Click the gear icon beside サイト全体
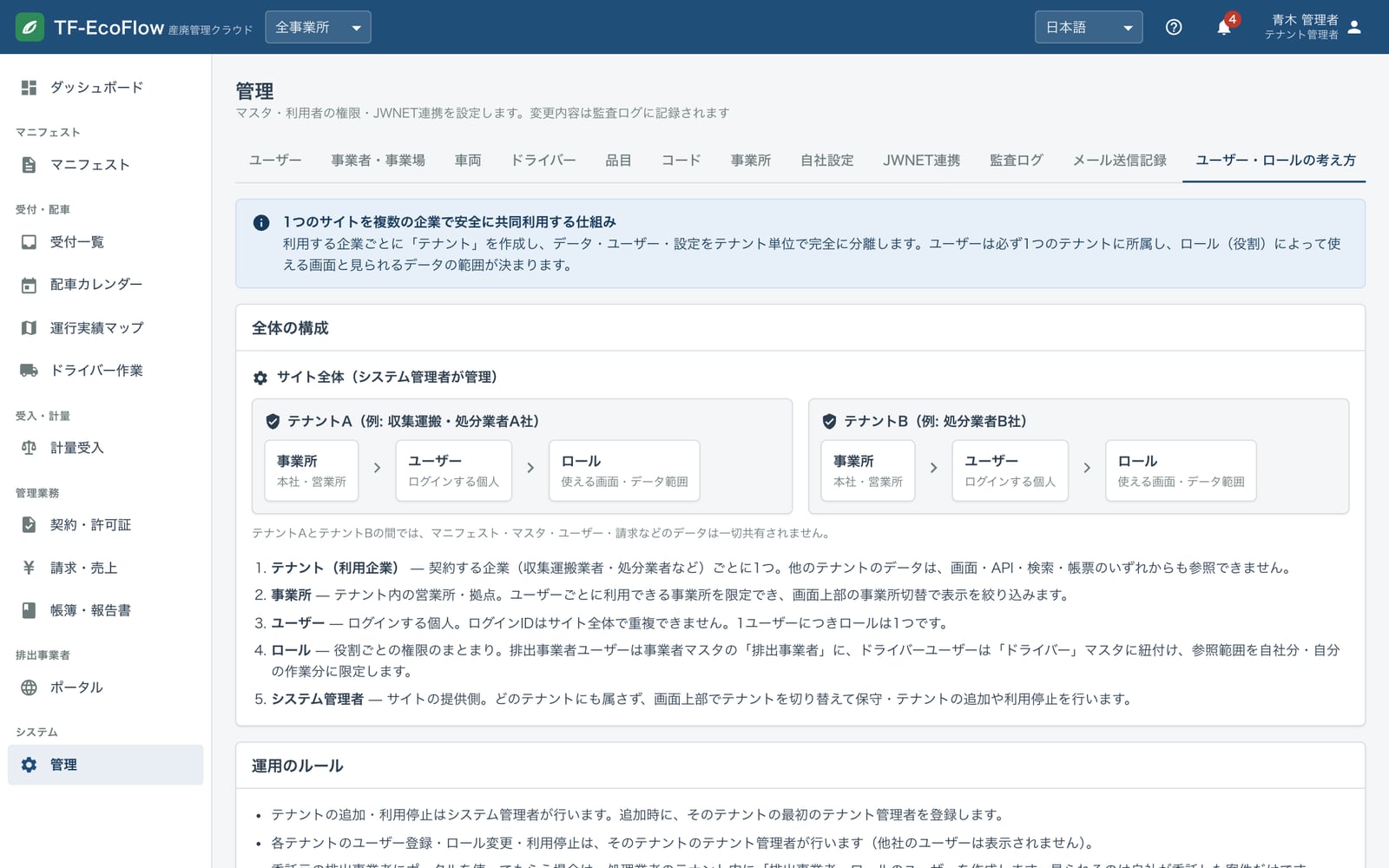1389x868 pixels. [260, 378]
